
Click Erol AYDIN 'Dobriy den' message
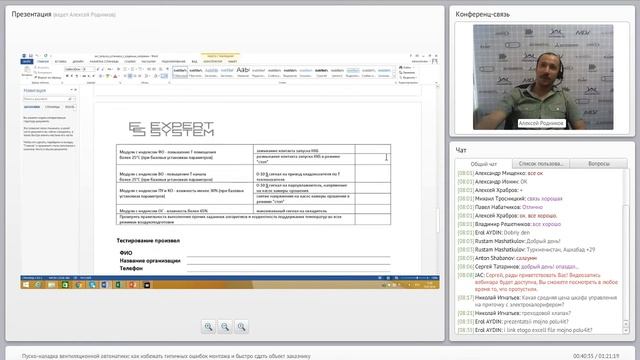pyautogui.click(x=493, y=233)
